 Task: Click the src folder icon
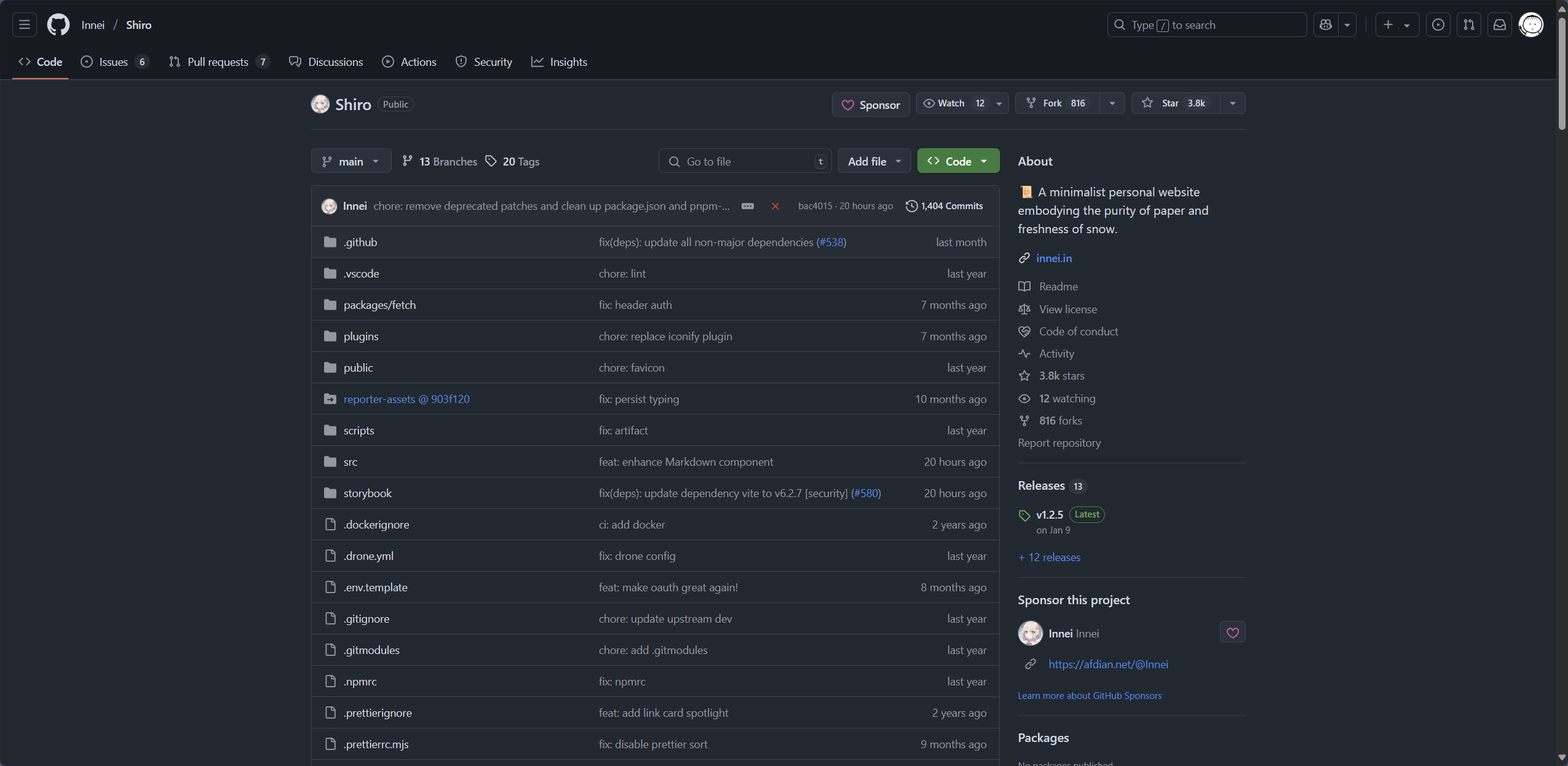pos(330,461)
